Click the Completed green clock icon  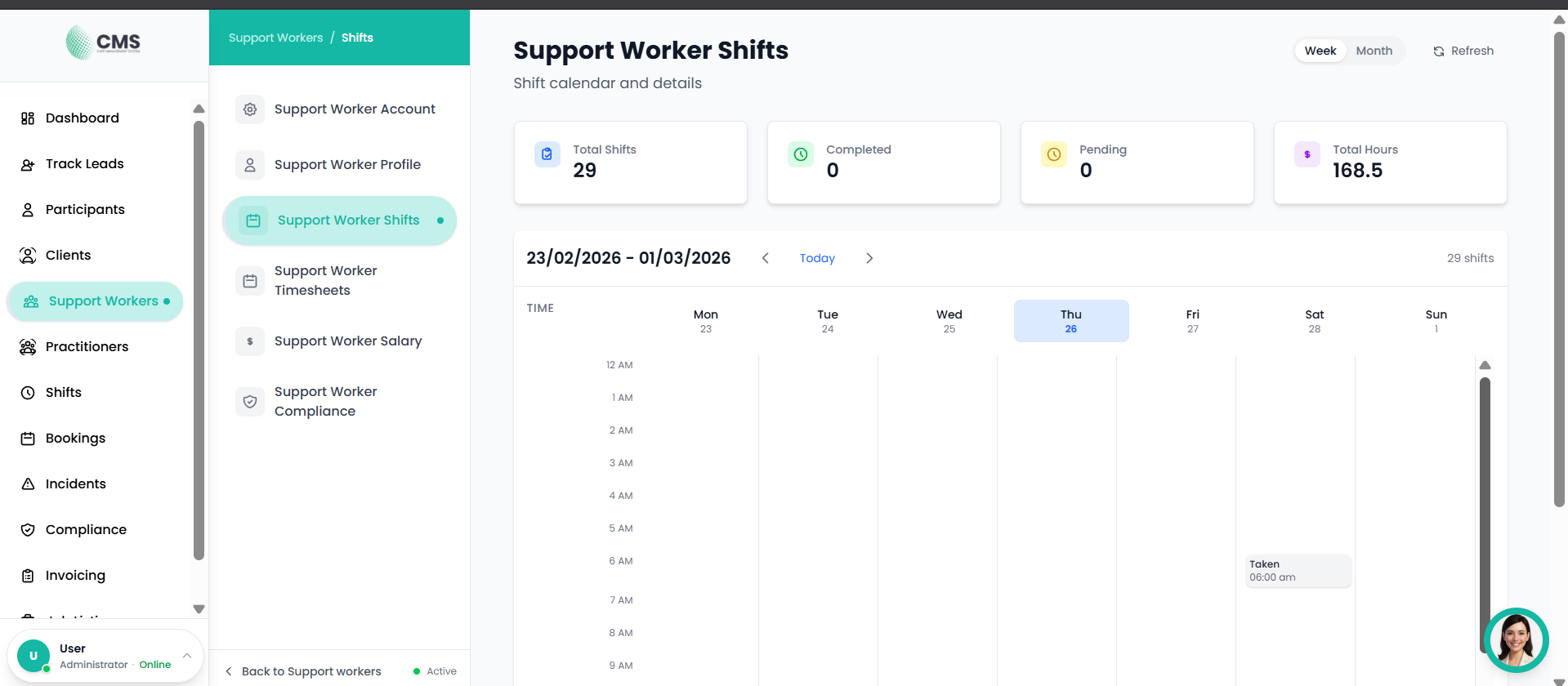click(801, 154)
